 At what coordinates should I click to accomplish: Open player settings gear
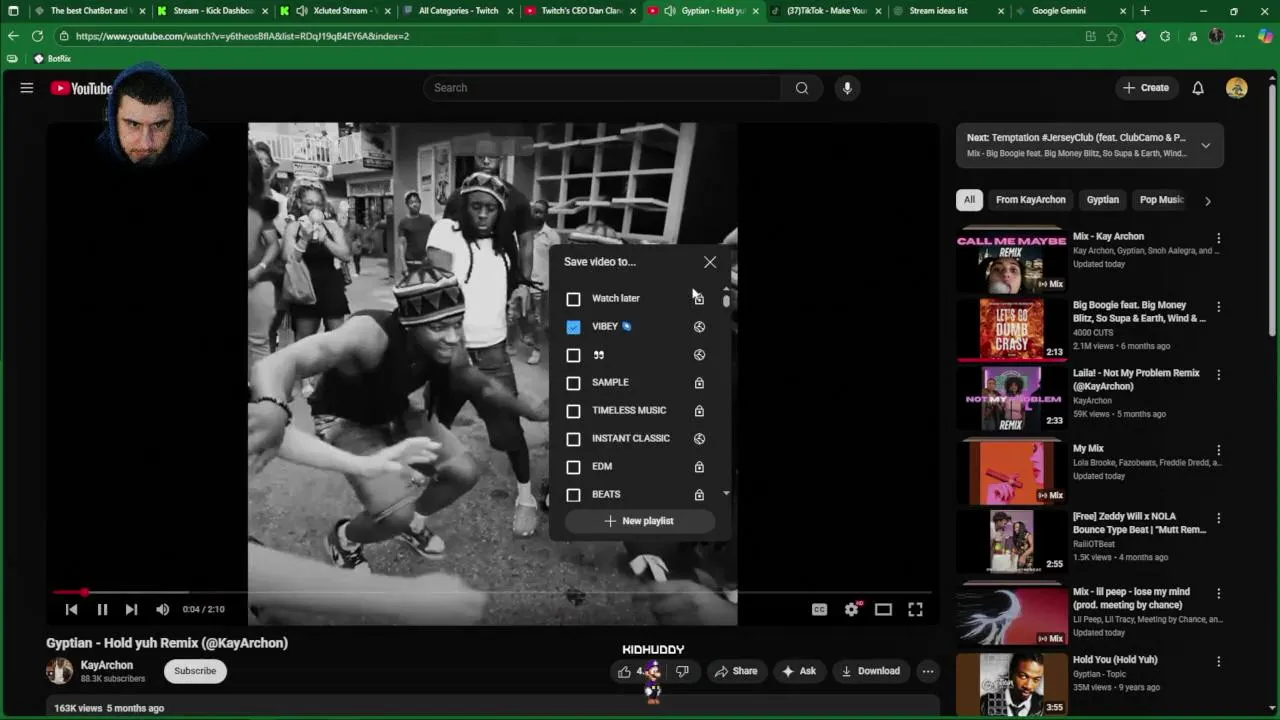coord(852,609)
